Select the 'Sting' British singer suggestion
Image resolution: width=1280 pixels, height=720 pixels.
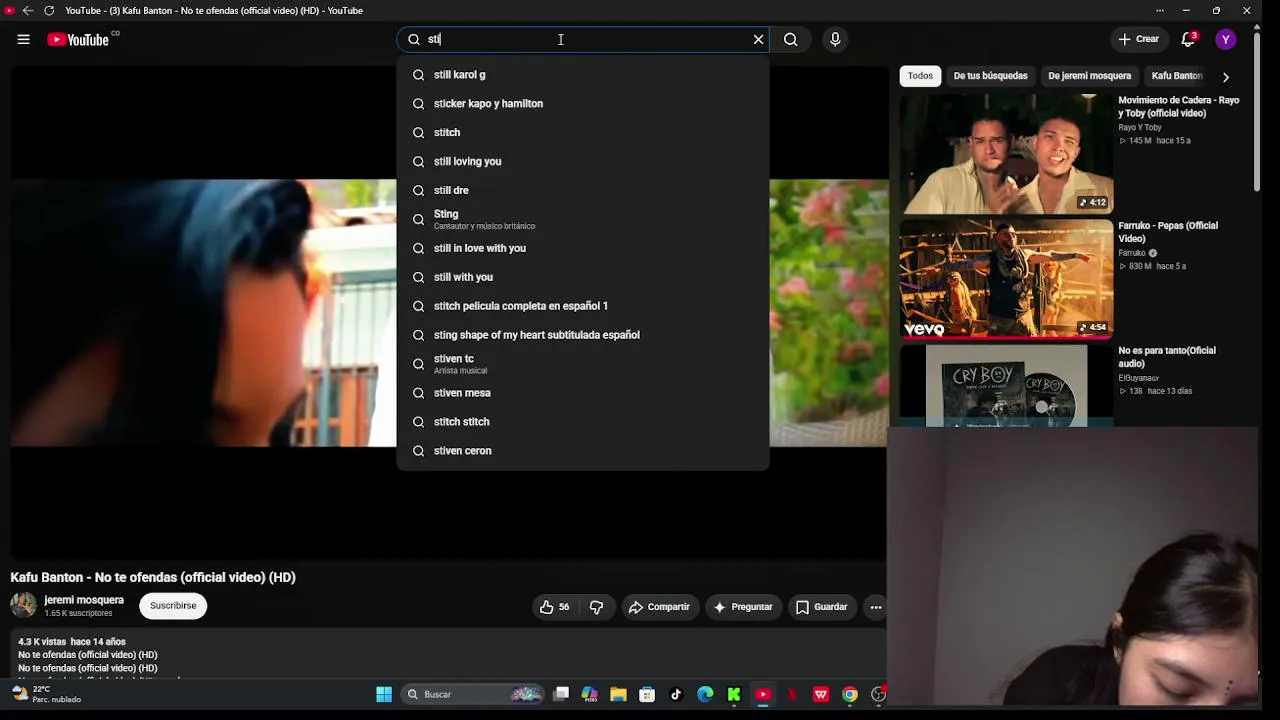point(583,219)
